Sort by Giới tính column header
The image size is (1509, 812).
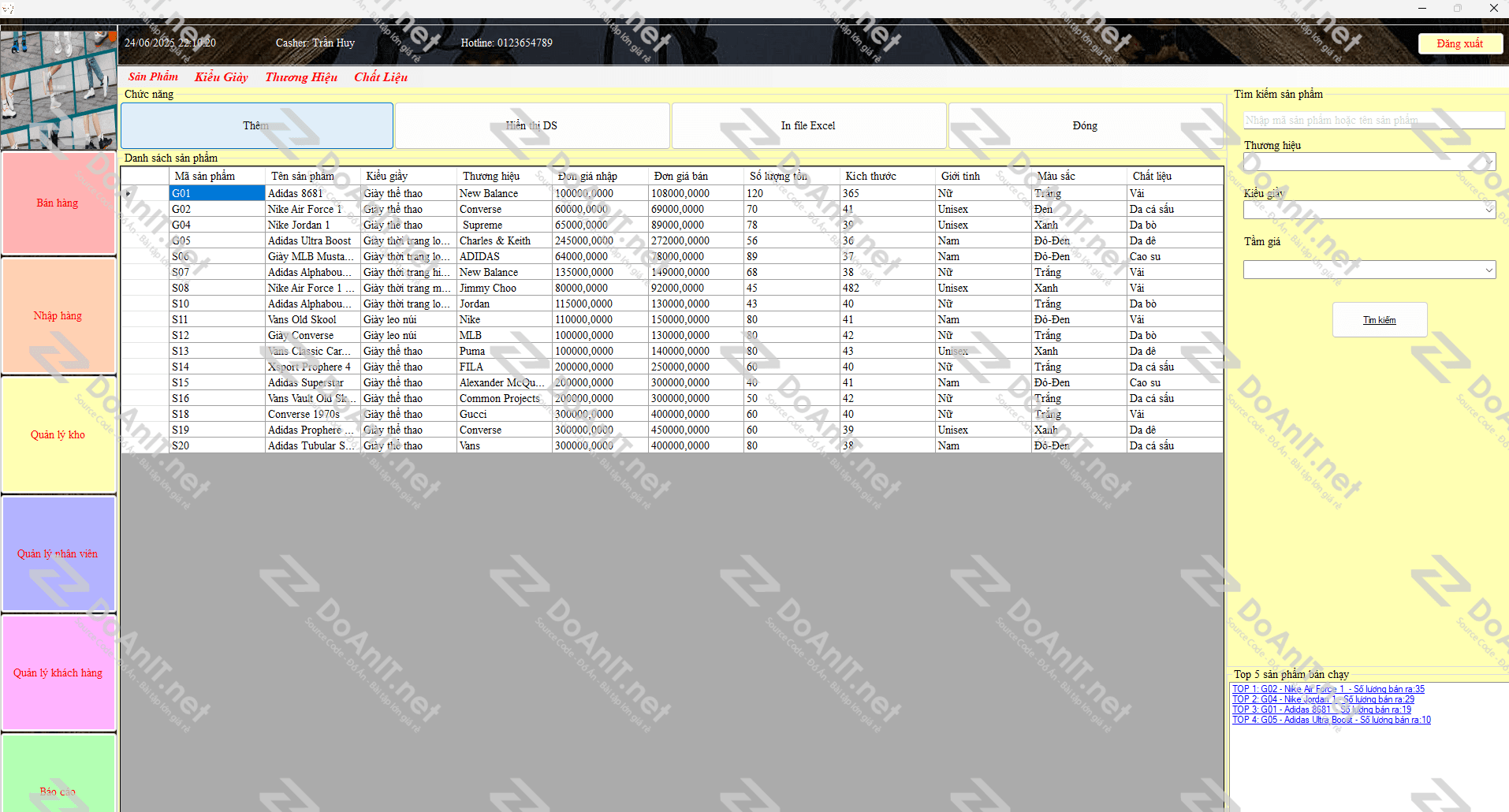(984, 176)
